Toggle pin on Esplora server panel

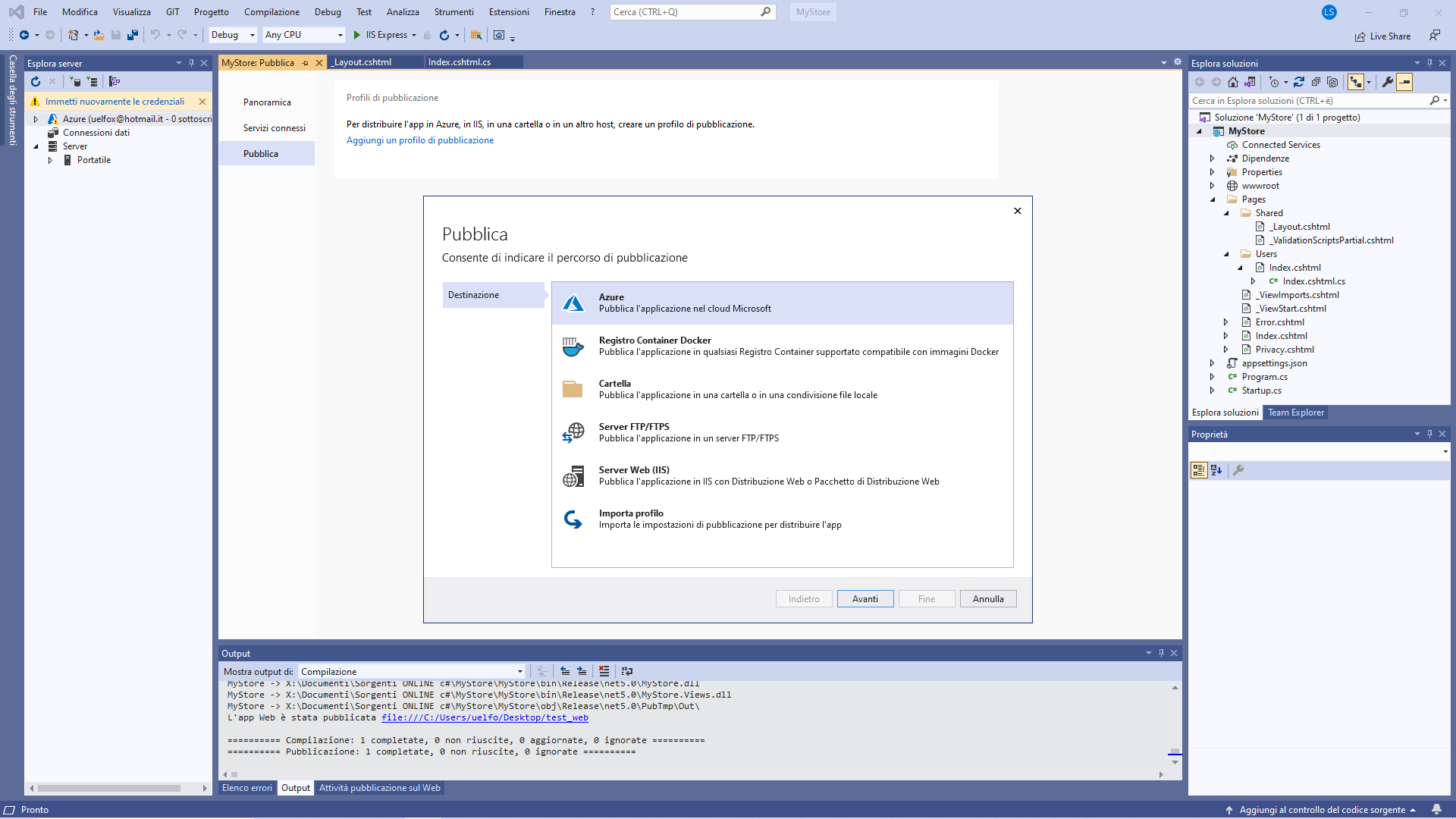(x=191, y=63)
